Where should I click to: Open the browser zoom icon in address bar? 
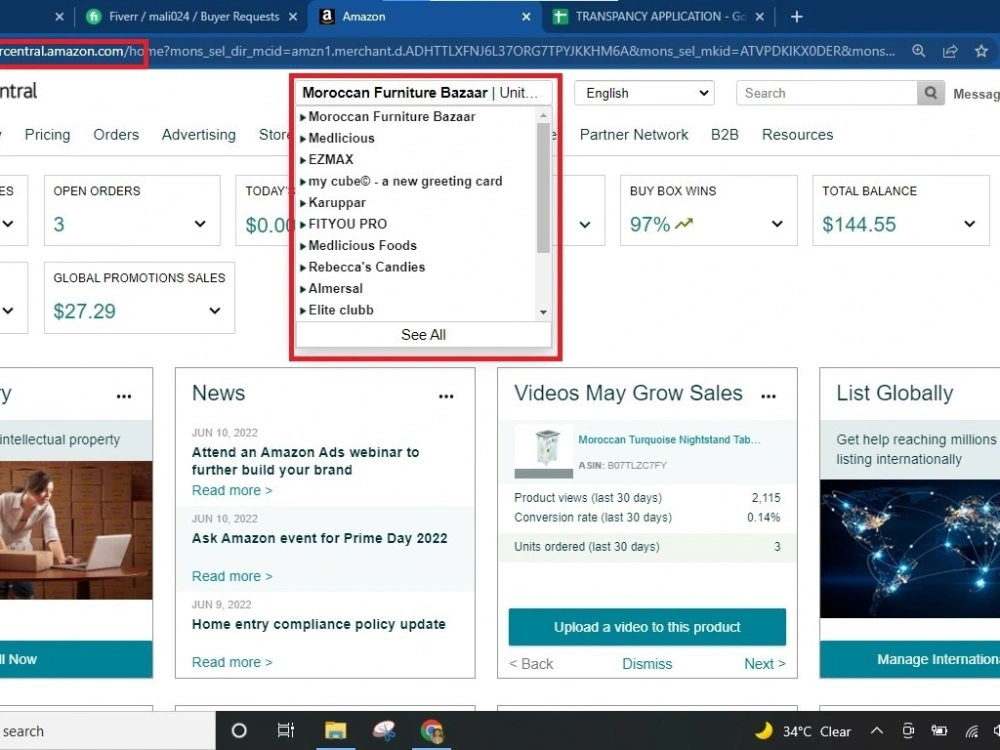(x=918, y=51)
